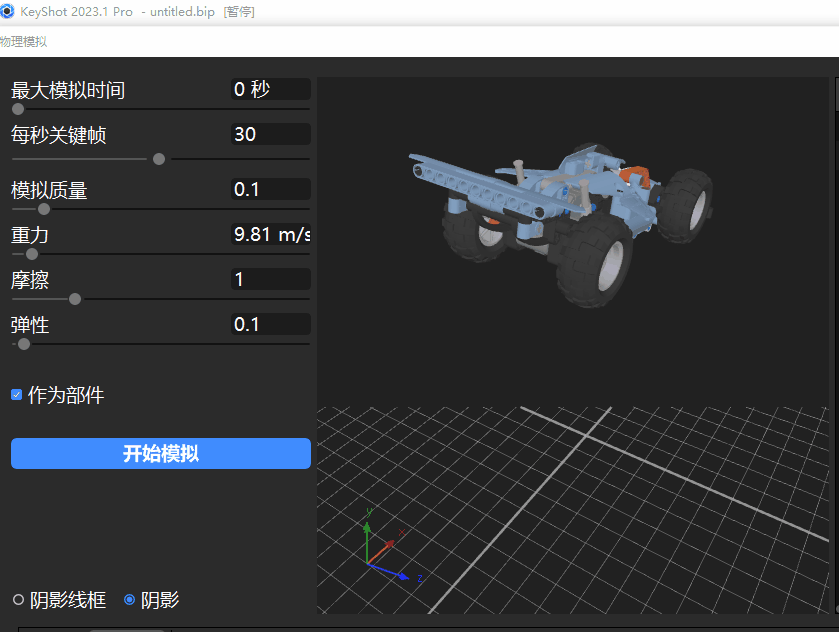Toggle the 作为部件 checkbox

point(17,395)
